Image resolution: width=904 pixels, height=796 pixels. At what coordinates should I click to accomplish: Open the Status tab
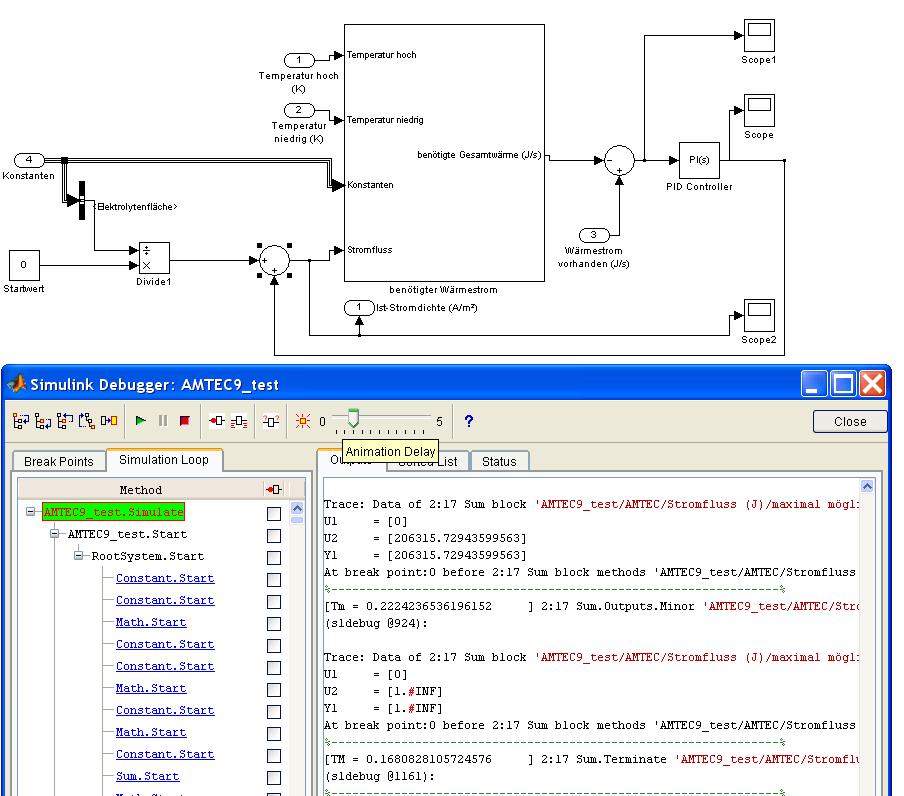pyautogui.click(x=499, y=461)
